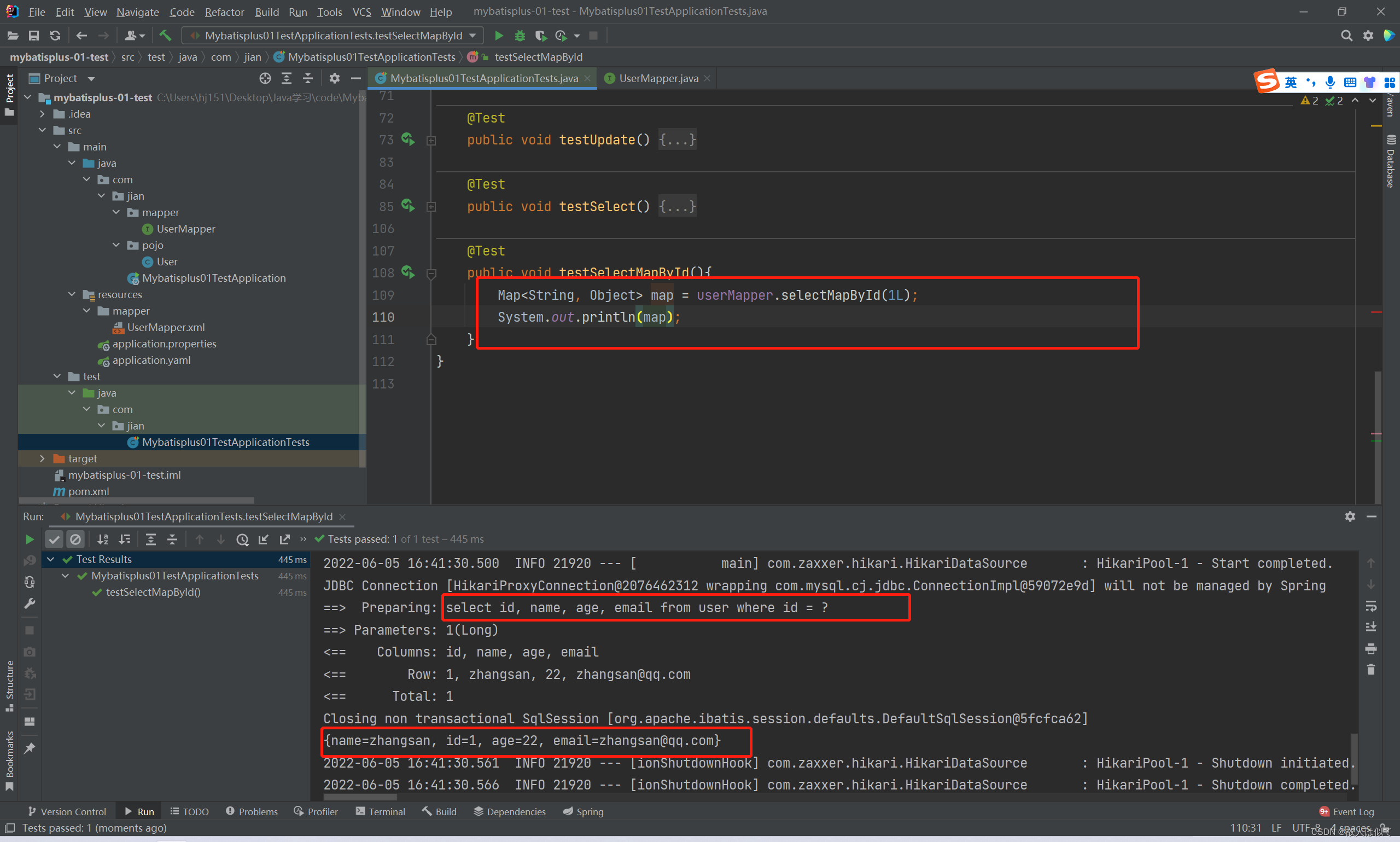The width and height of the screenshot is (1400, 842).
Task: Click the console horizontal scrollbar thumb
Action: pyautogui.click(x=360, y=798)
